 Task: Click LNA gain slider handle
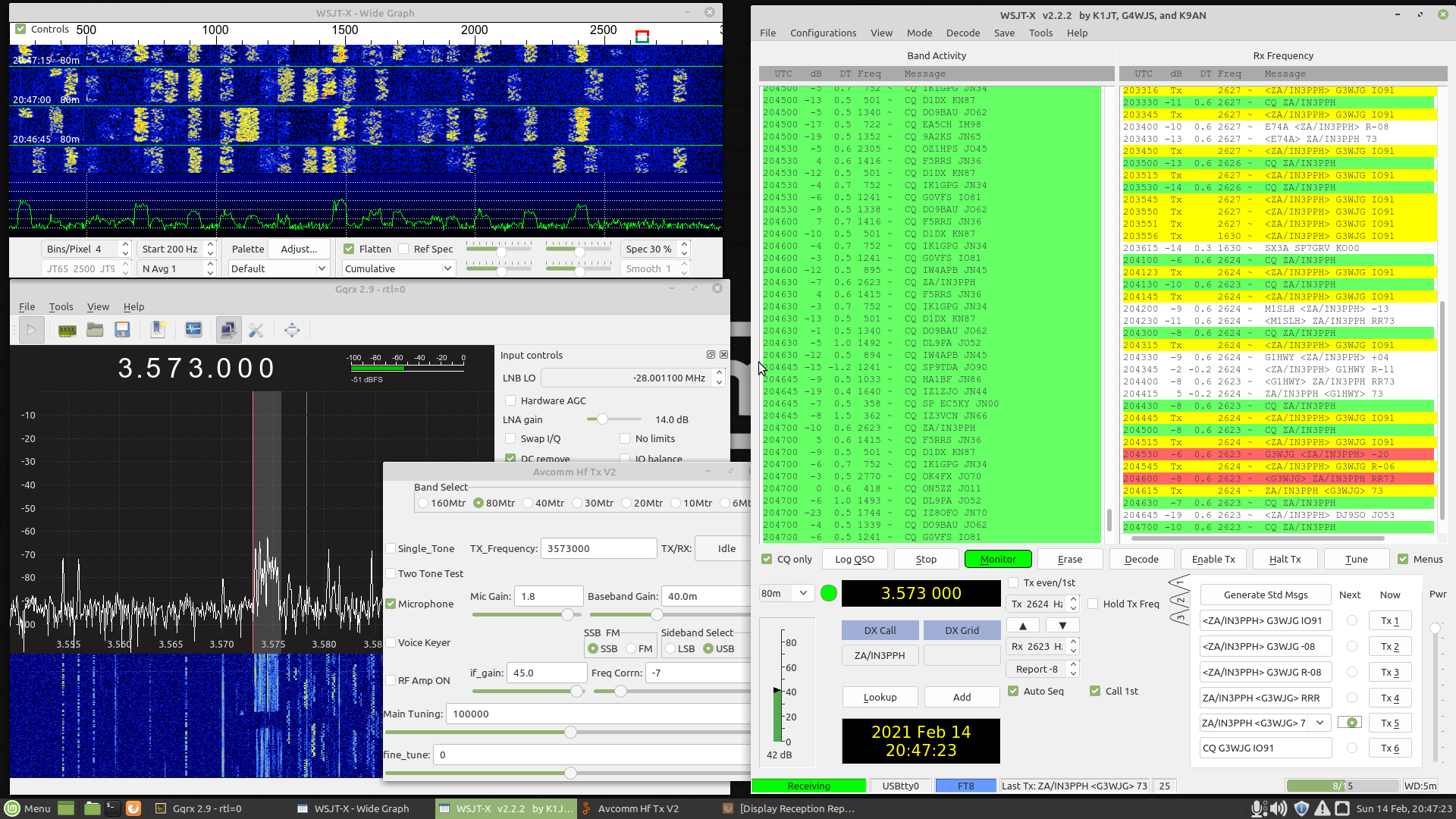[602, 419]
